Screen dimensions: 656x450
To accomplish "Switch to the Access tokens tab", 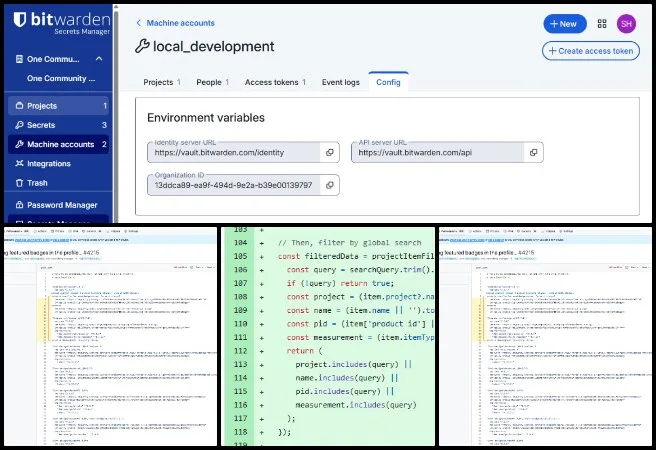I will coord(275,82).
